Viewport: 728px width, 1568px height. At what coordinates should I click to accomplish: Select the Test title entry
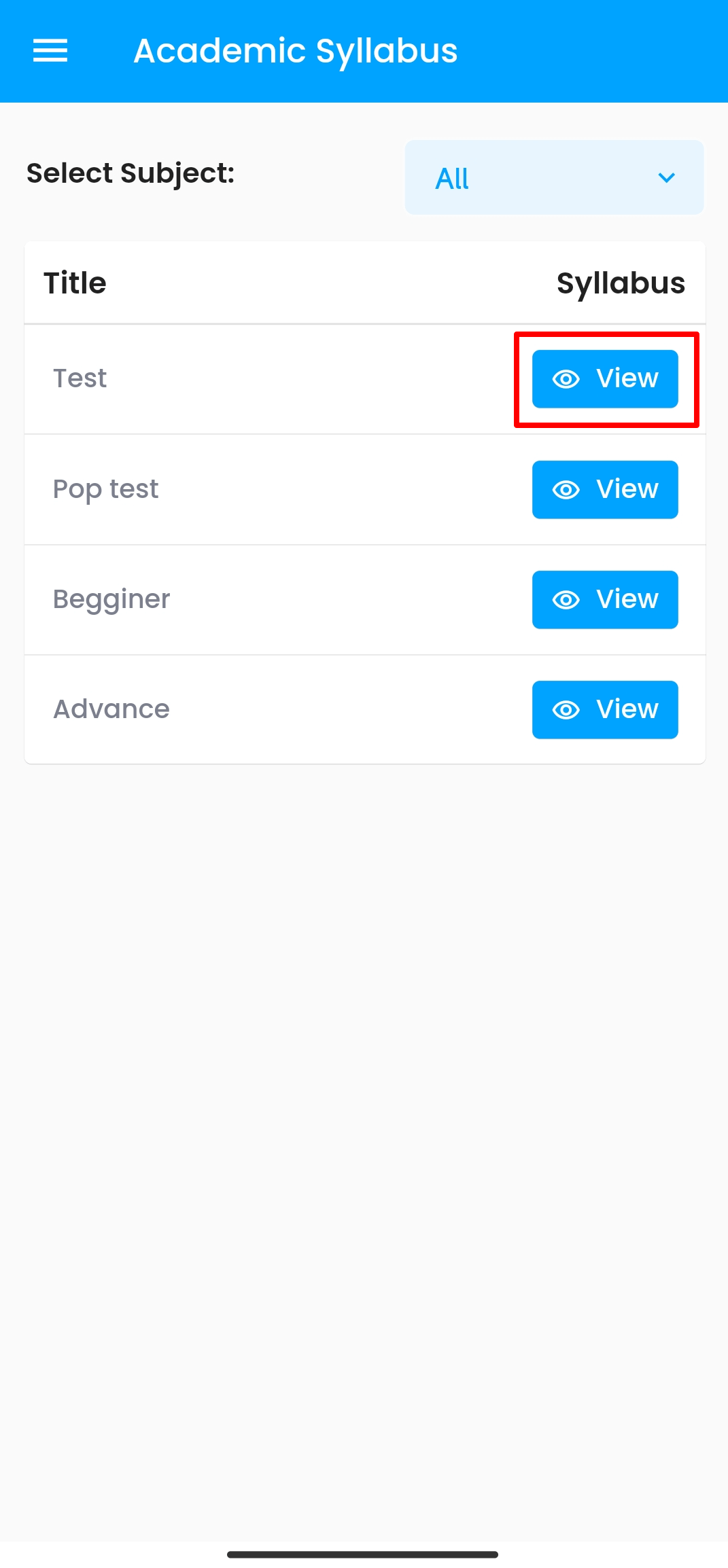click(80, 378)
